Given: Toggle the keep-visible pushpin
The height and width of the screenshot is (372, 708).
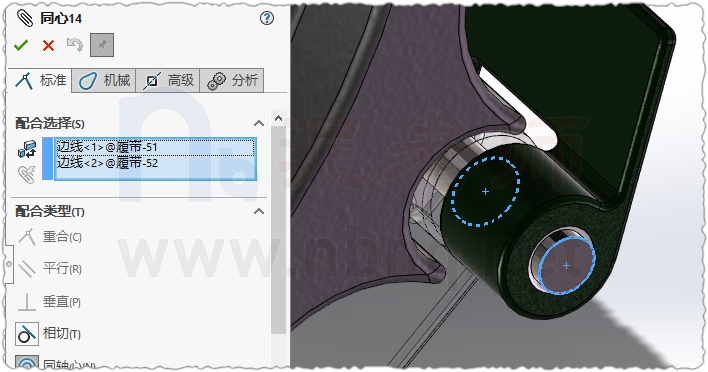Looking at the screenshot, I should (102, 45).
